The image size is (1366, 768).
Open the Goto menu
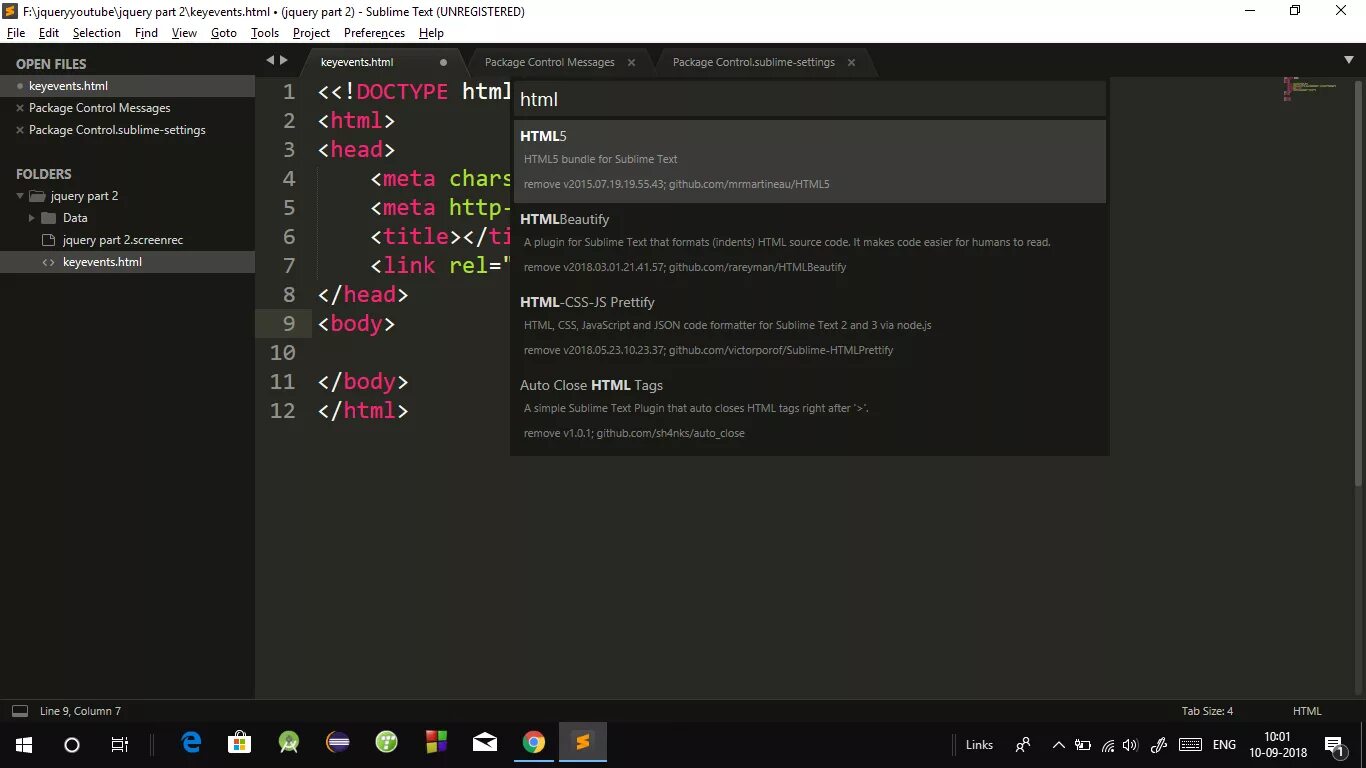pos(224,33)
